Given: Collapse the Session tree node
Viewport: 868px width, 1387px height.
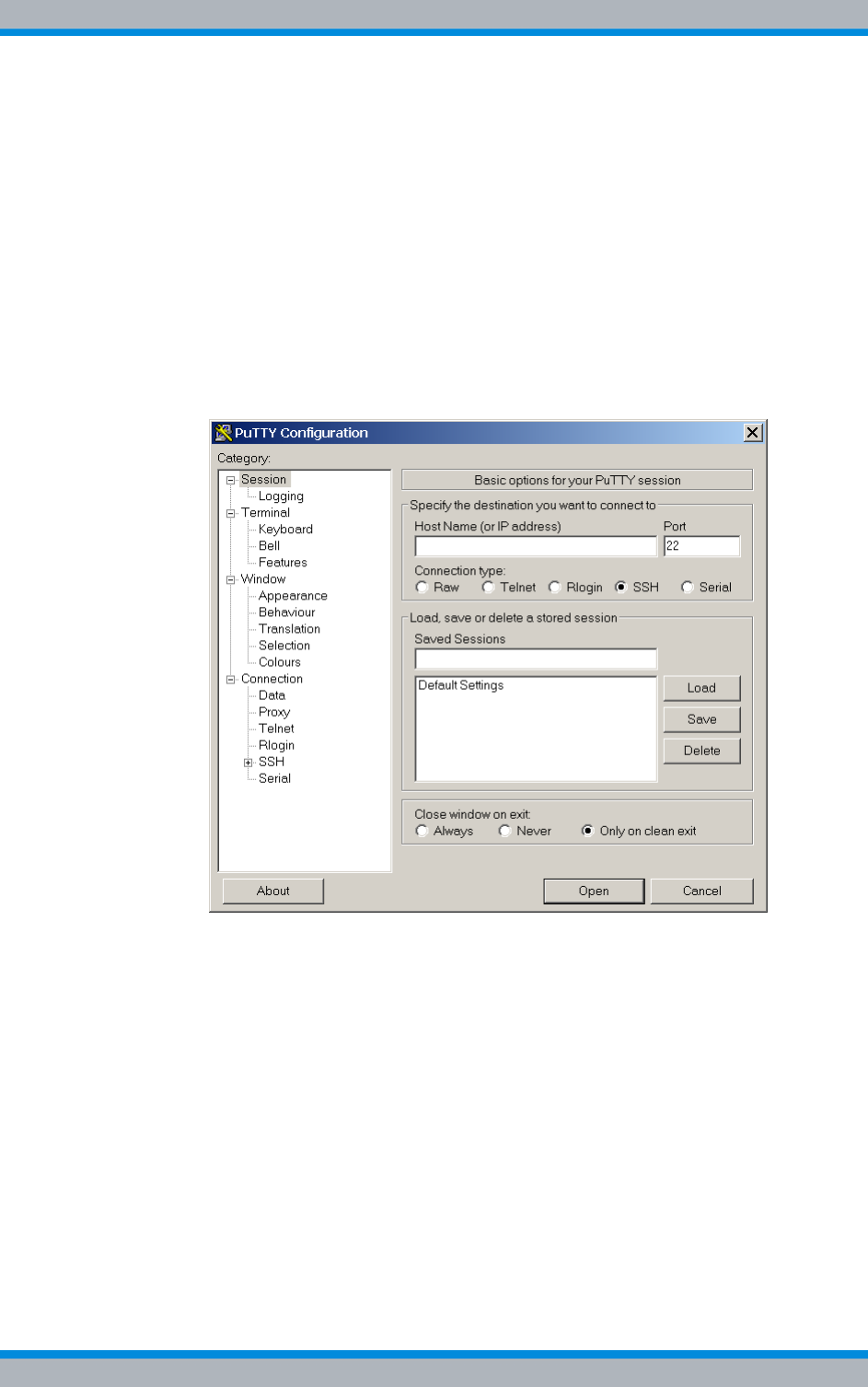Looking at the screenshot, I should (231, 480).
